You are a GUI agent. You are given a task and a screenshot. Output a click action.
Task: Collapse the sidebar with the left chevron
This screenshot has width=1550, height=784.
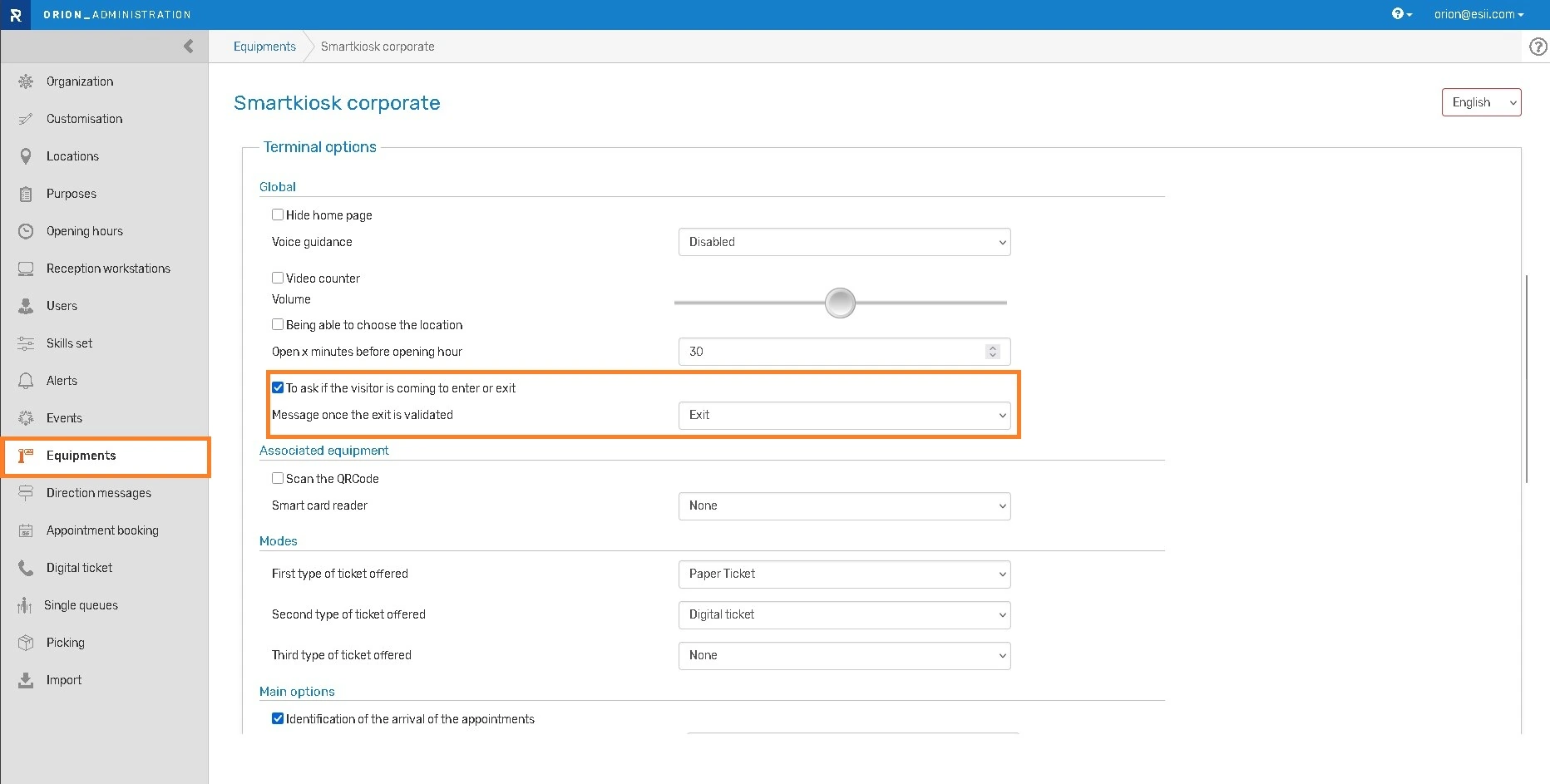pos(189,47)
